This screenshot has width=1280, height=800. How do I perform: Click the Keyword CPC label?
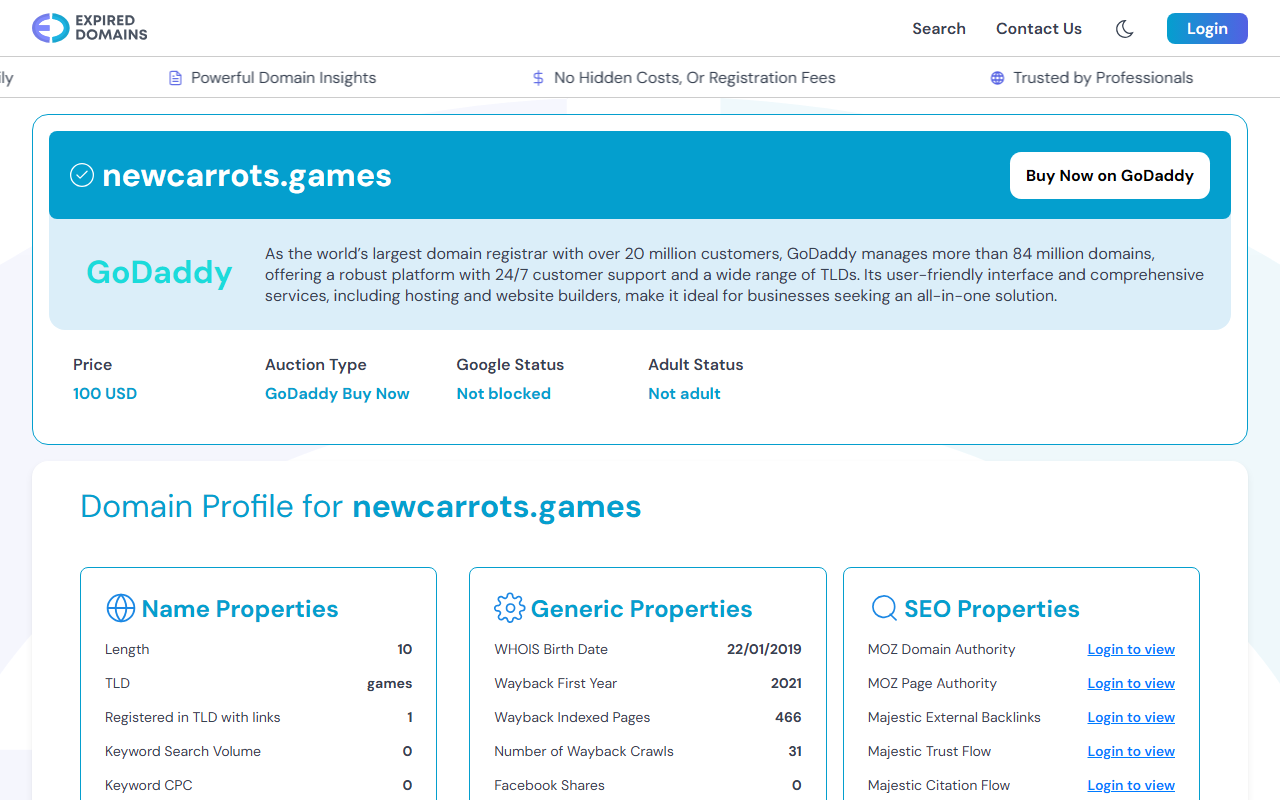(149, 785)
